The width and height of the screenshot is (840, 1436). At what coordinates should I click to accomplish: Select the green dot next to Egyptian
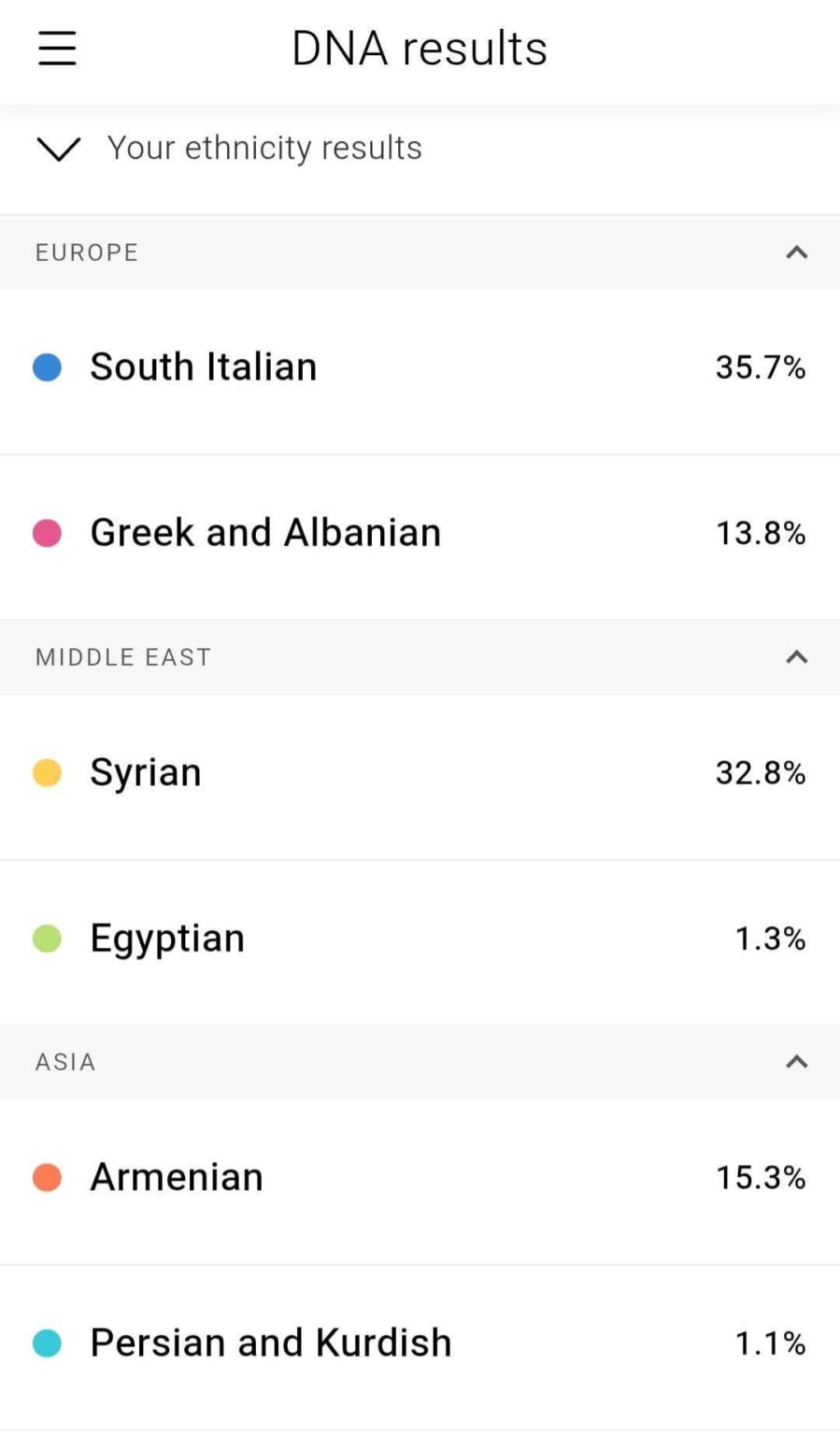tap(46, 939)
